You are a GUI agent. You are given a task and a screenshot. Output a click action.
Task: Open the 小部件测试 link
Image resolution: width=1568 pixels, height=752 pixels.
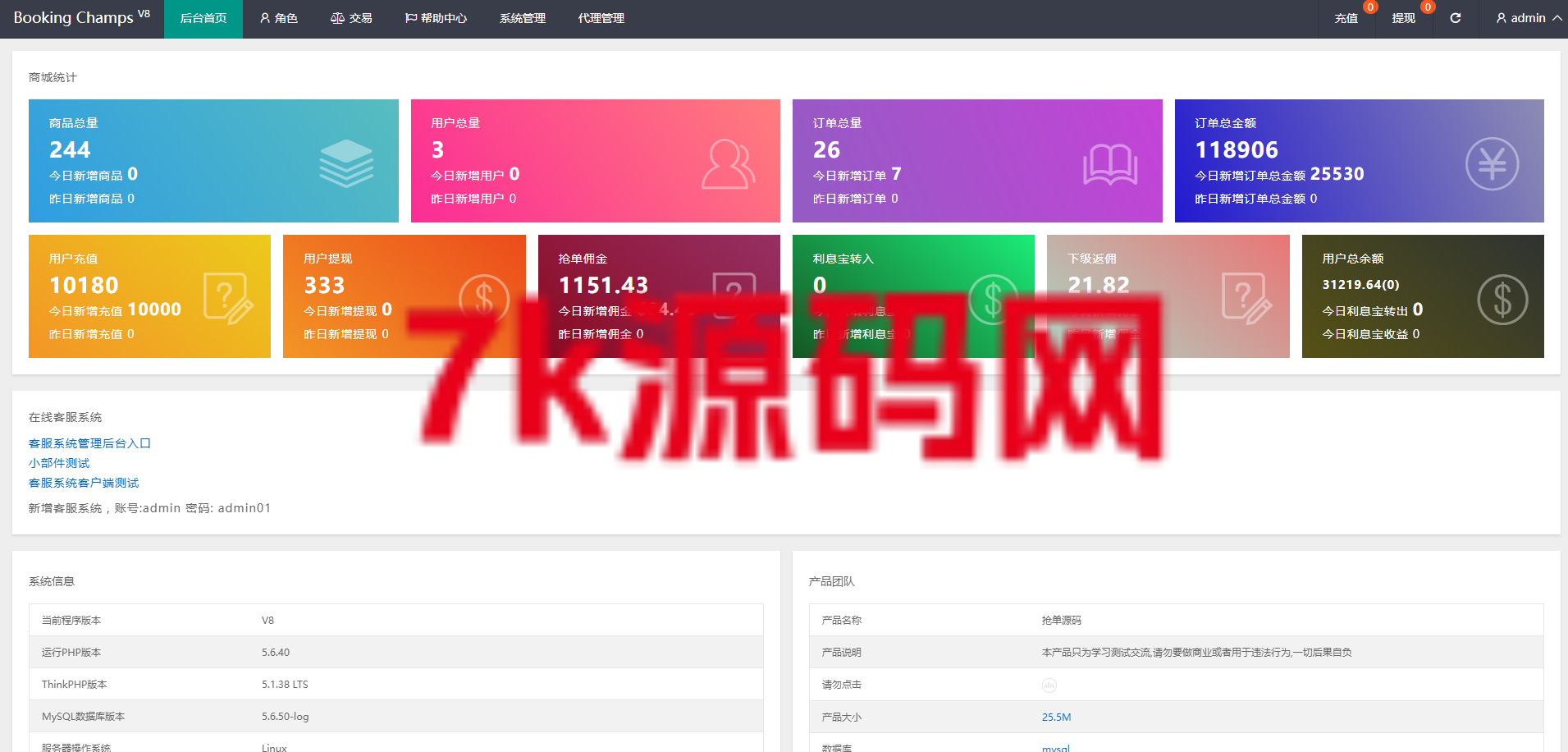coord(59,463)
